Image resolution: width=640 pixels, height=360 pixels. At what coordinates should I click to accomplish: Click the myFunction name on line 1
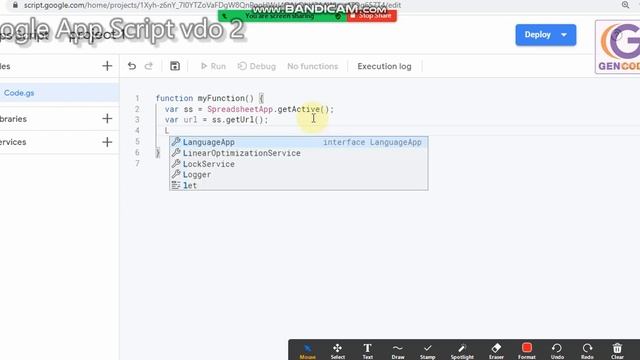[x=221, y=98]
